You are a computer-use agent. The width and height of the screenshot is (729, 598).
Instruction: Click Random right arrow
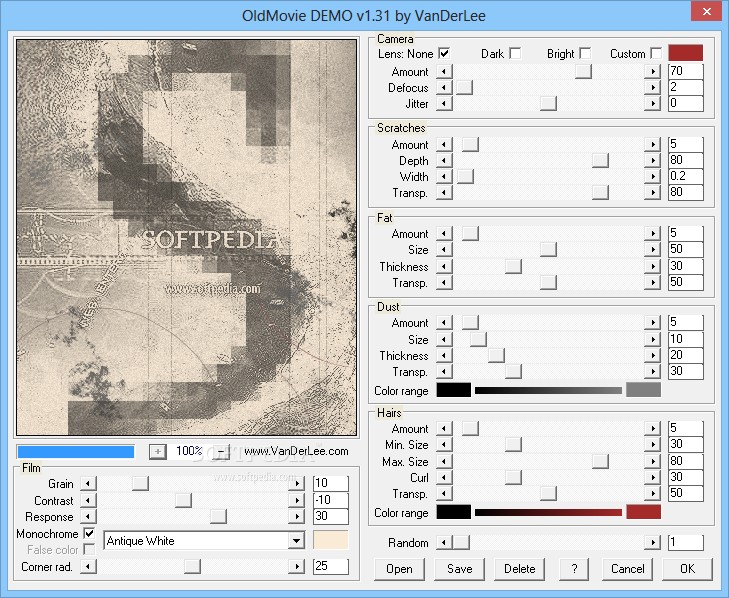pos(653,542)
